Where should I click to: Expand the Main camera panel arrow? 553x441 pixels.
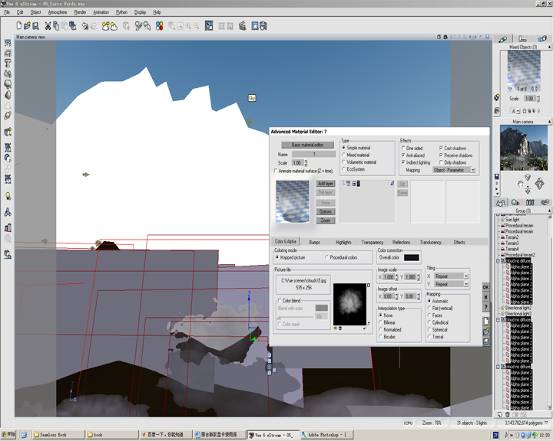pos(549,122)
